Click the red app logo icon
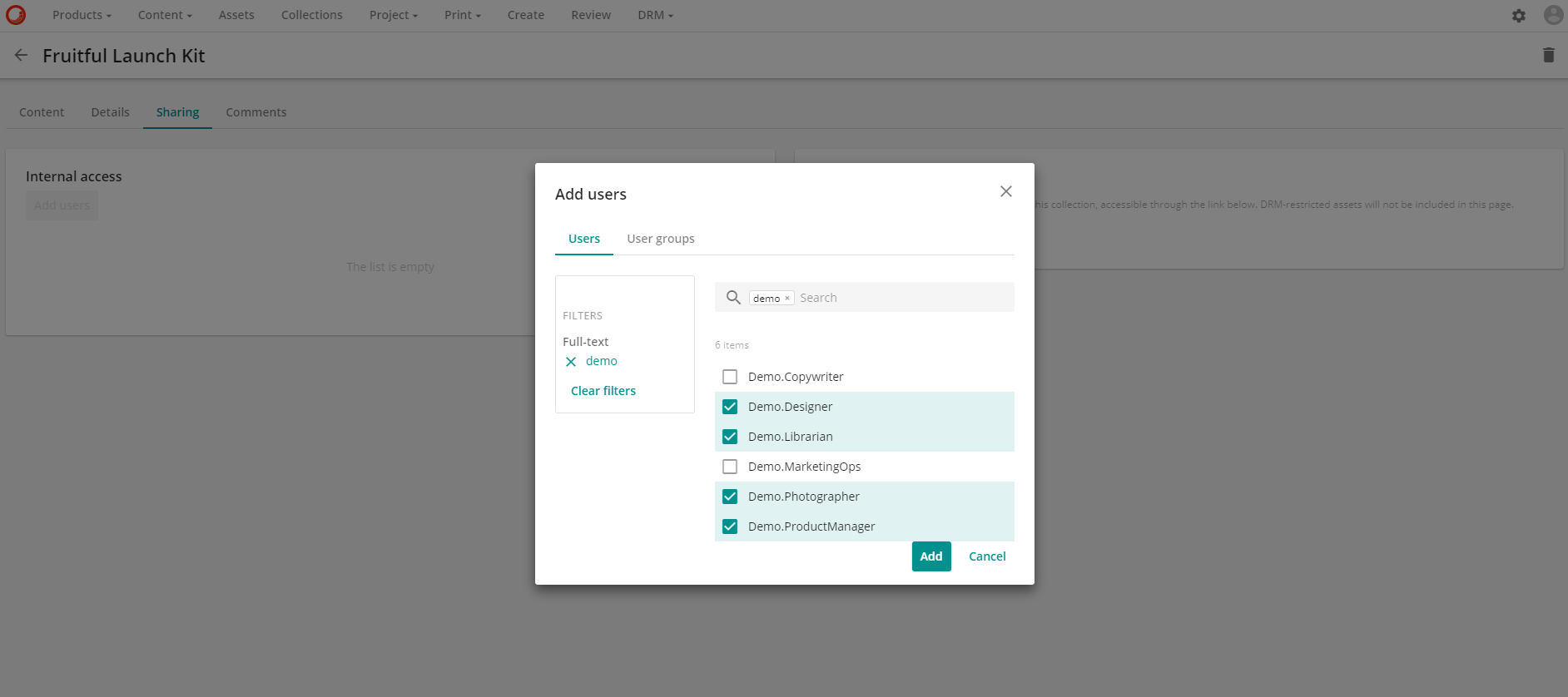 point(16,15)
